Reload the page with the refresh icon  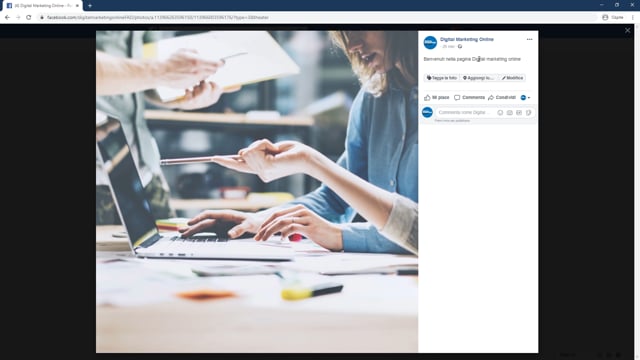point(29,17)
